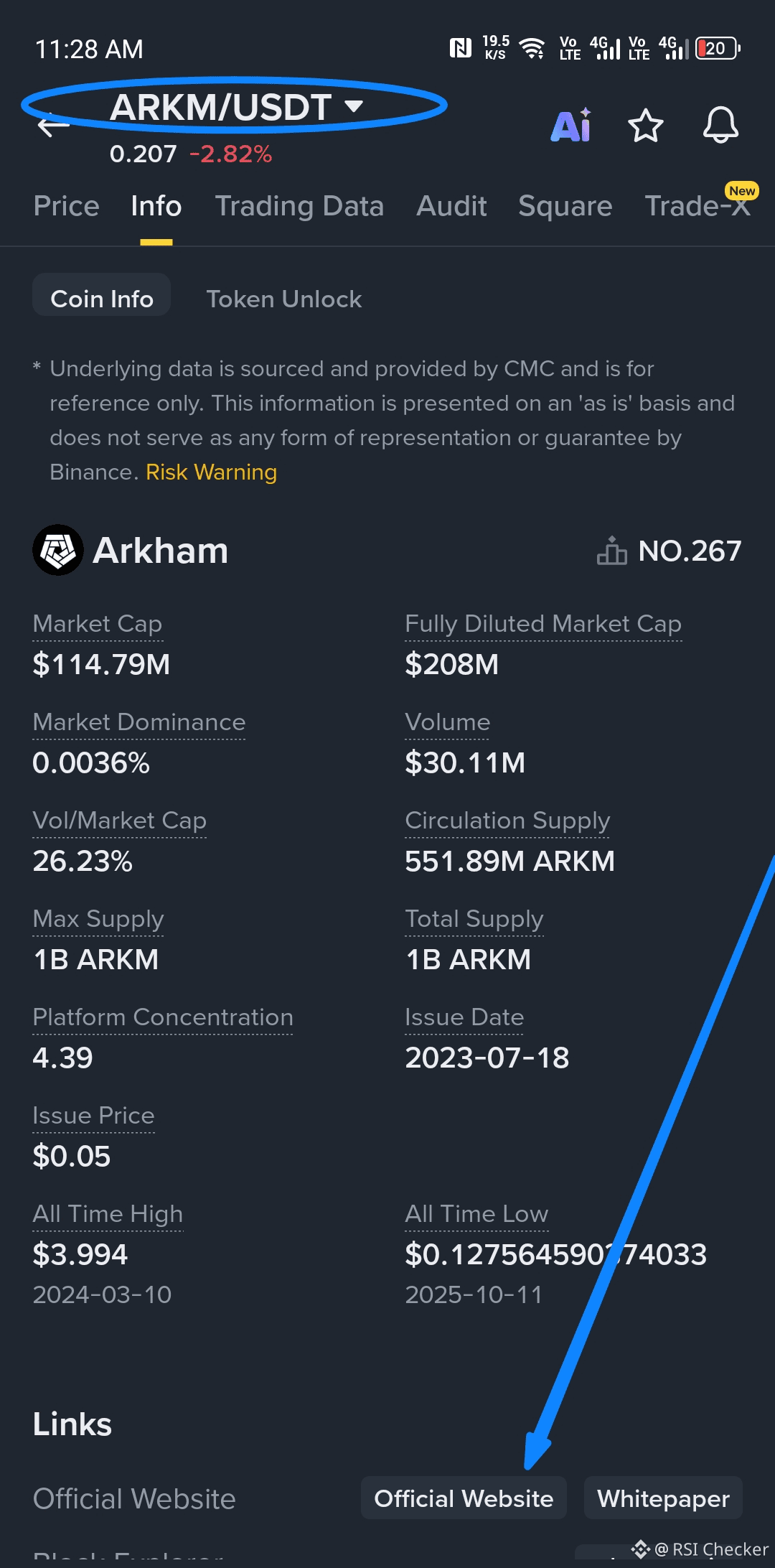Add ARKM/USDT to favorites with star

pyautogui.click(x=645, y=126)
